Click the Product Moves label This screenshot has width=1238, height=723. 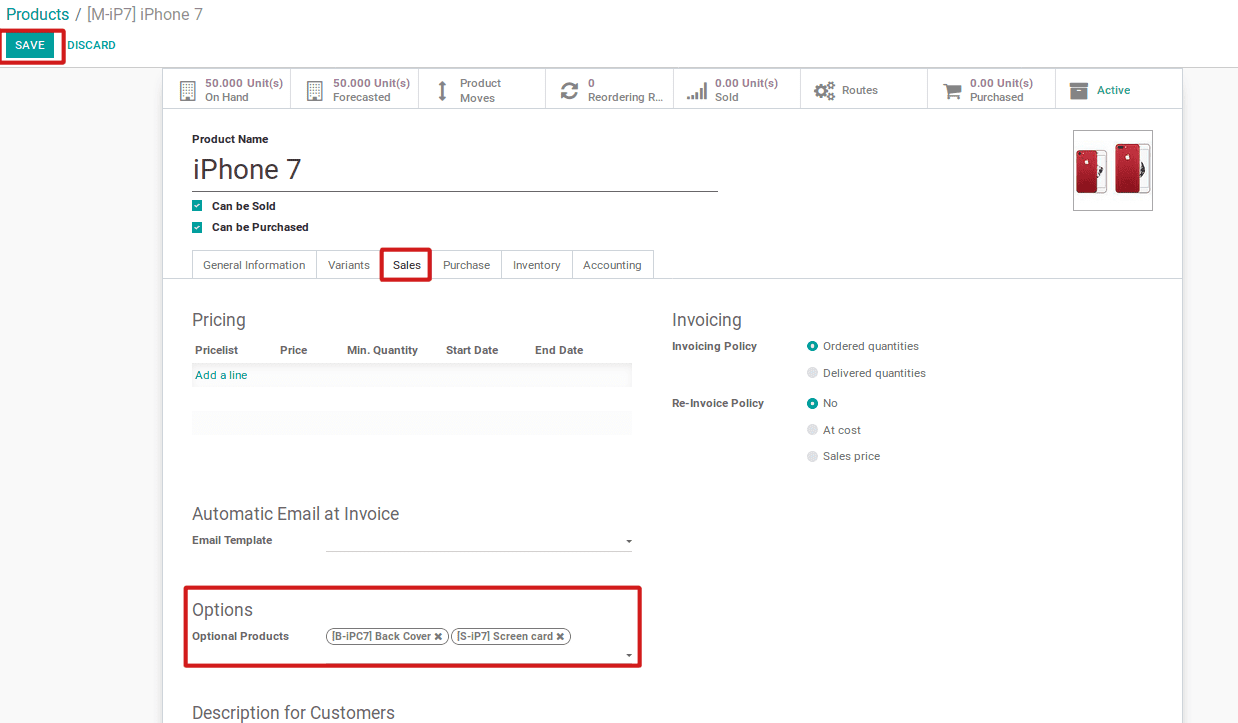click(x=480, y=90)
